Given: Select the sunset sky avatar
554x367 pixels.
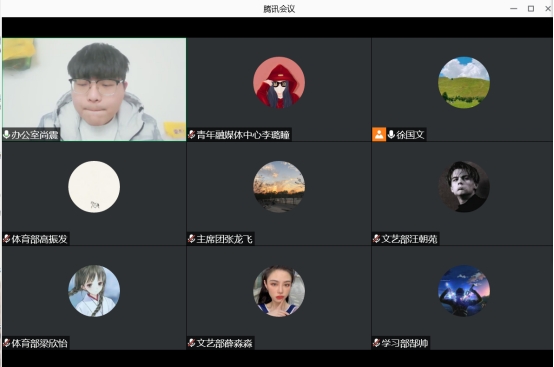Looking at the screenshot, I should (279, 187).
